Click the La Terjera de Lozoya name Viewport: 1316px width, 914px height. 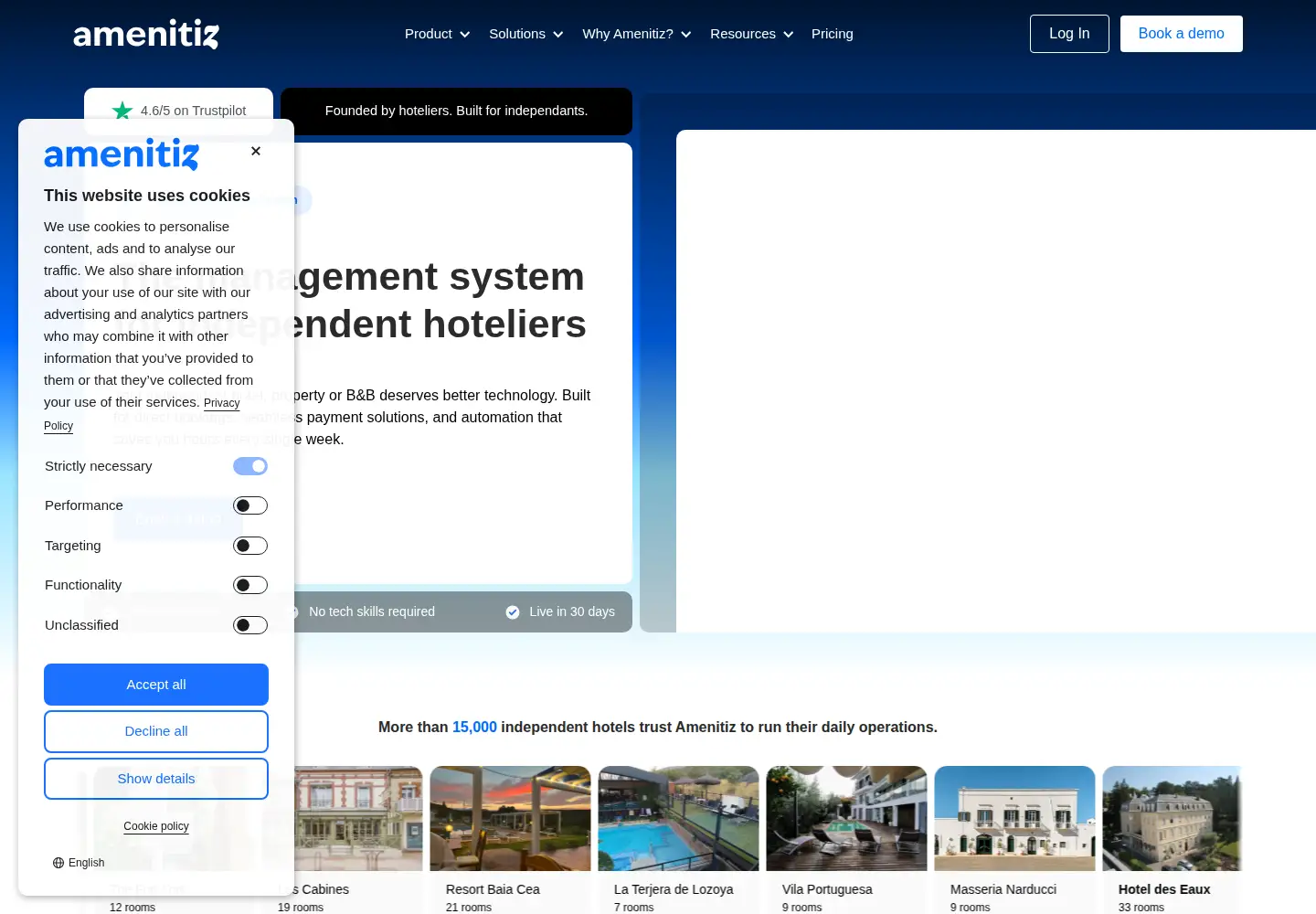pos(674,889)
